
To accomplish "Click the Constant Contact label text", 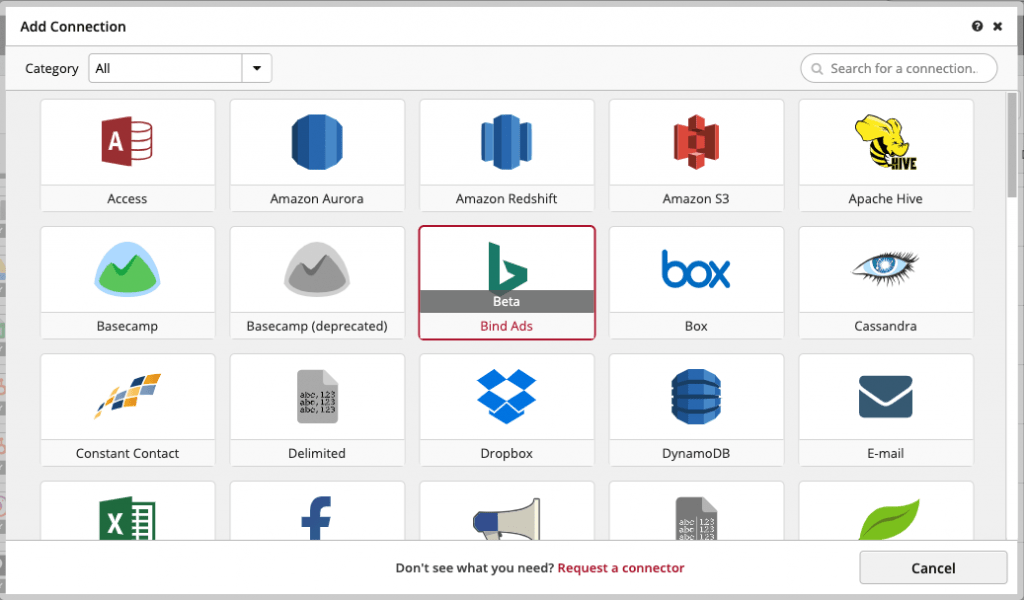I will (127, 453).
